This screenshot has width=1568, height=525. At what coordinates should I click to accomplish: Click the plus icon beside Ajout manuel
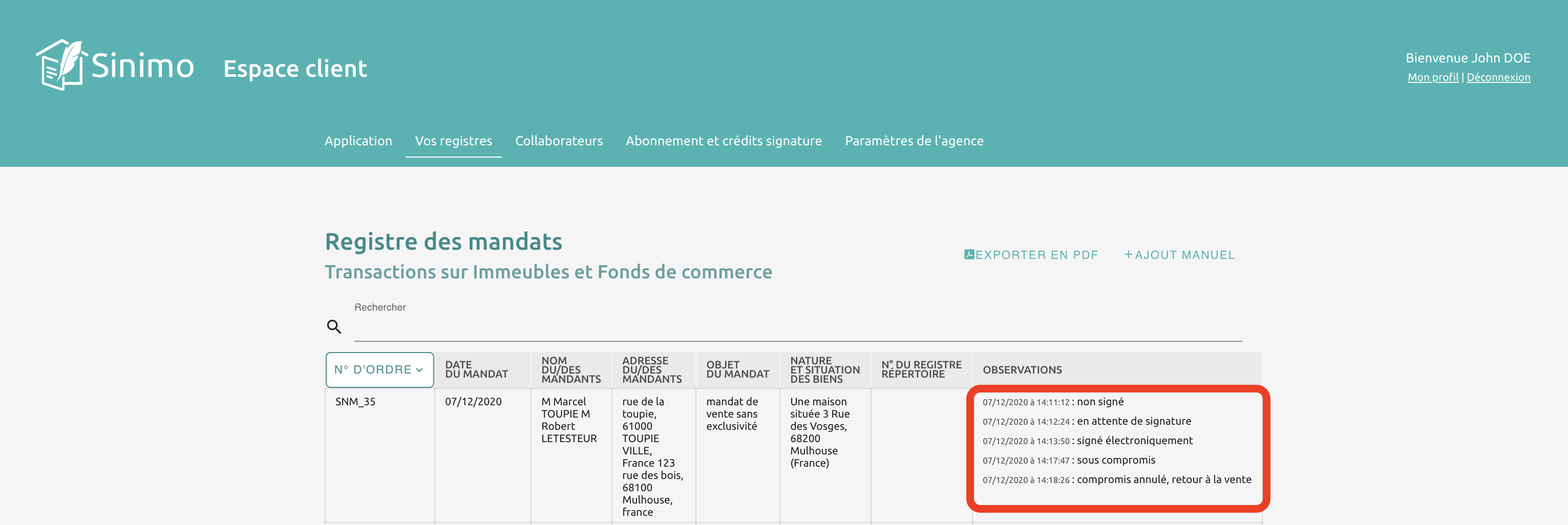click(1128, 254)
